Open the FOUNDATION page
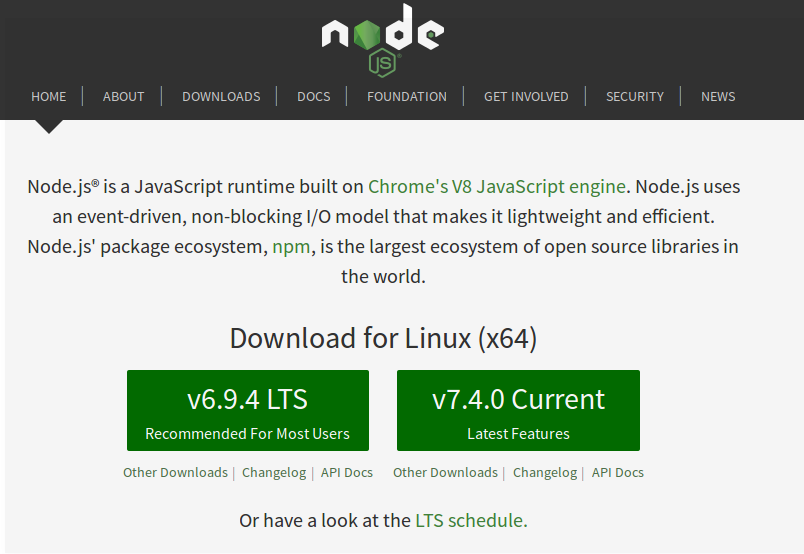 click(407, 96)
